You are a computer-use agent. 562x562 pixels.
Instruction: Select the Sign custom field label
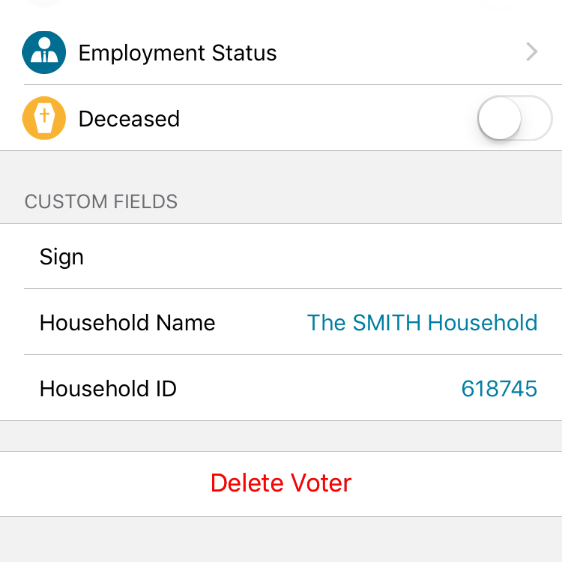[62, 257]
